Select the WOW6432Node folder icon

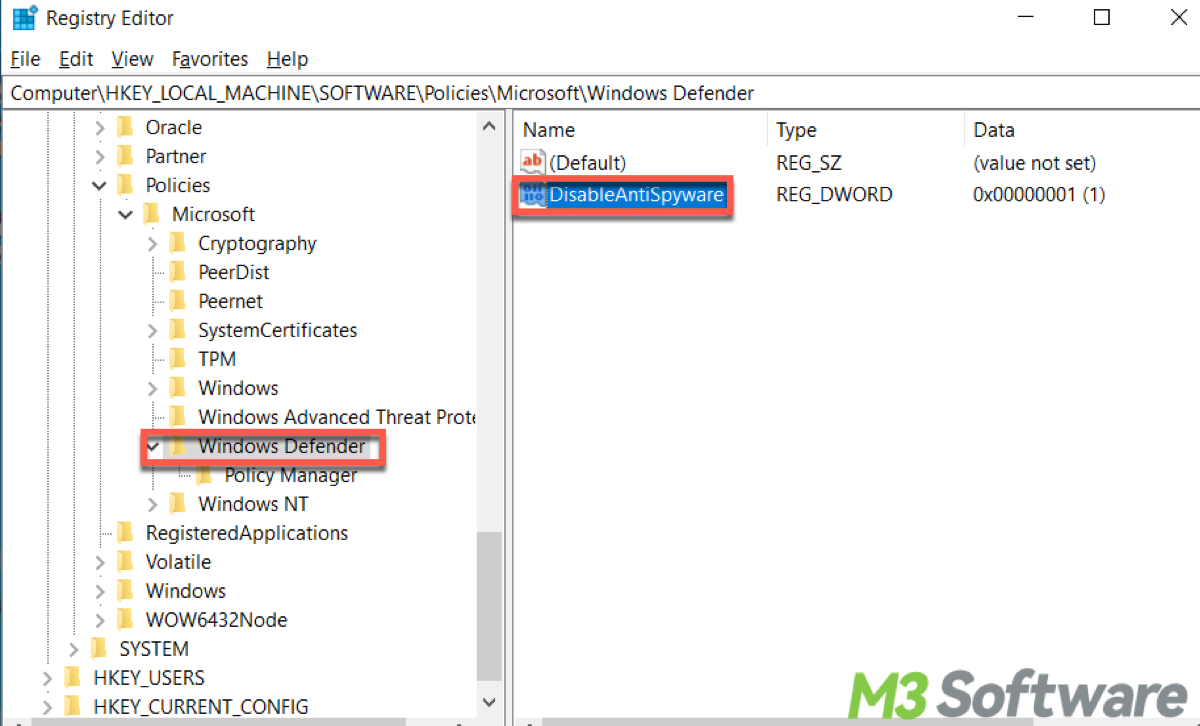[125, 620]
